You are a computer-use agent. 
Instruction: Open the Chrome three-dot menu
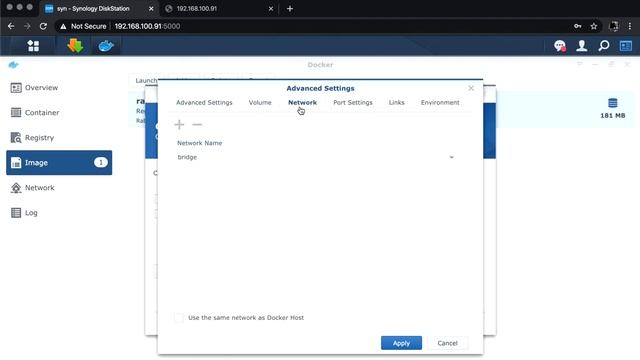630,26
